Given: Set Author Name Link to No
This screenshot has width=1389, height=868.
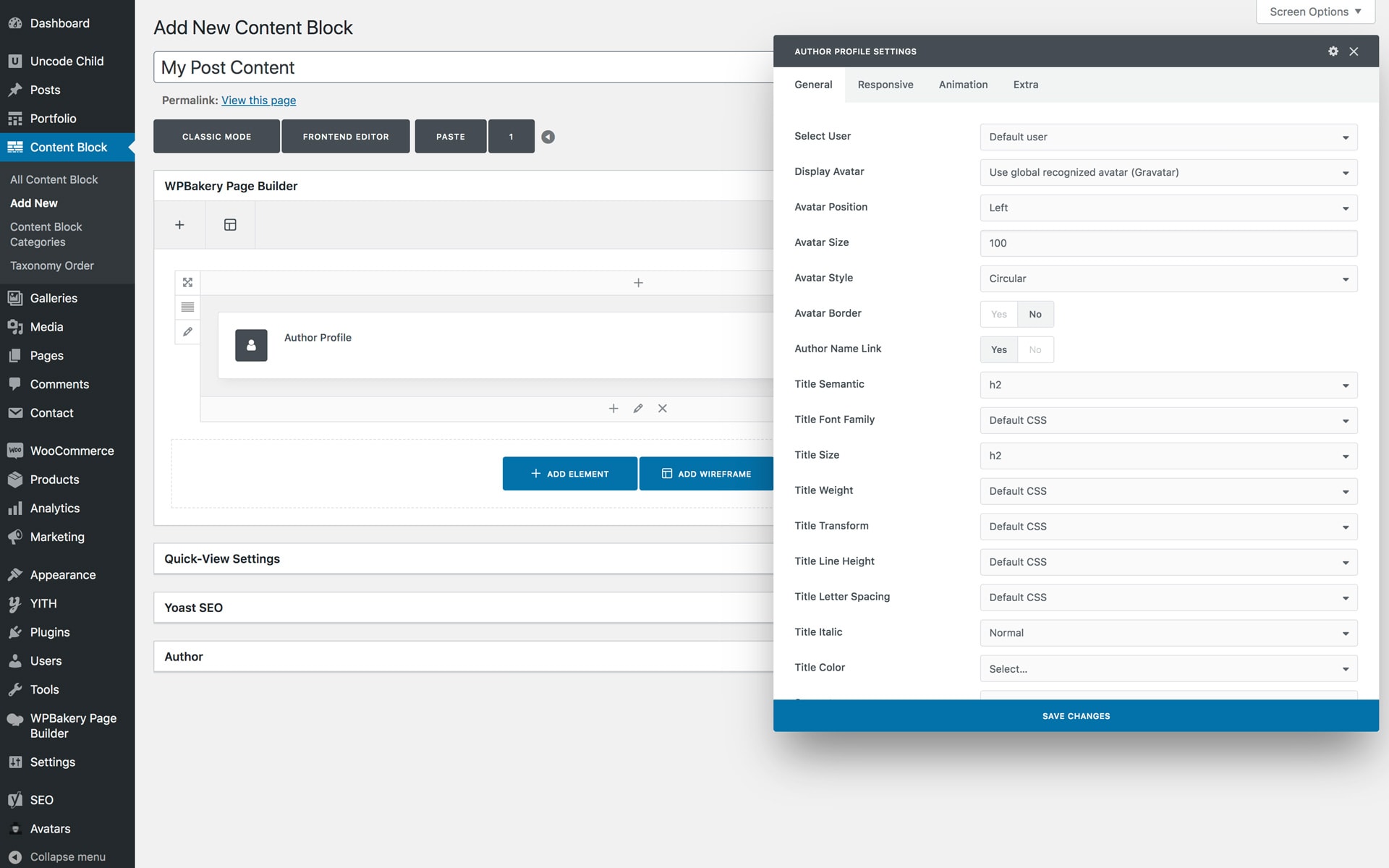Looking at the screenshot, I should point(1035,349).
